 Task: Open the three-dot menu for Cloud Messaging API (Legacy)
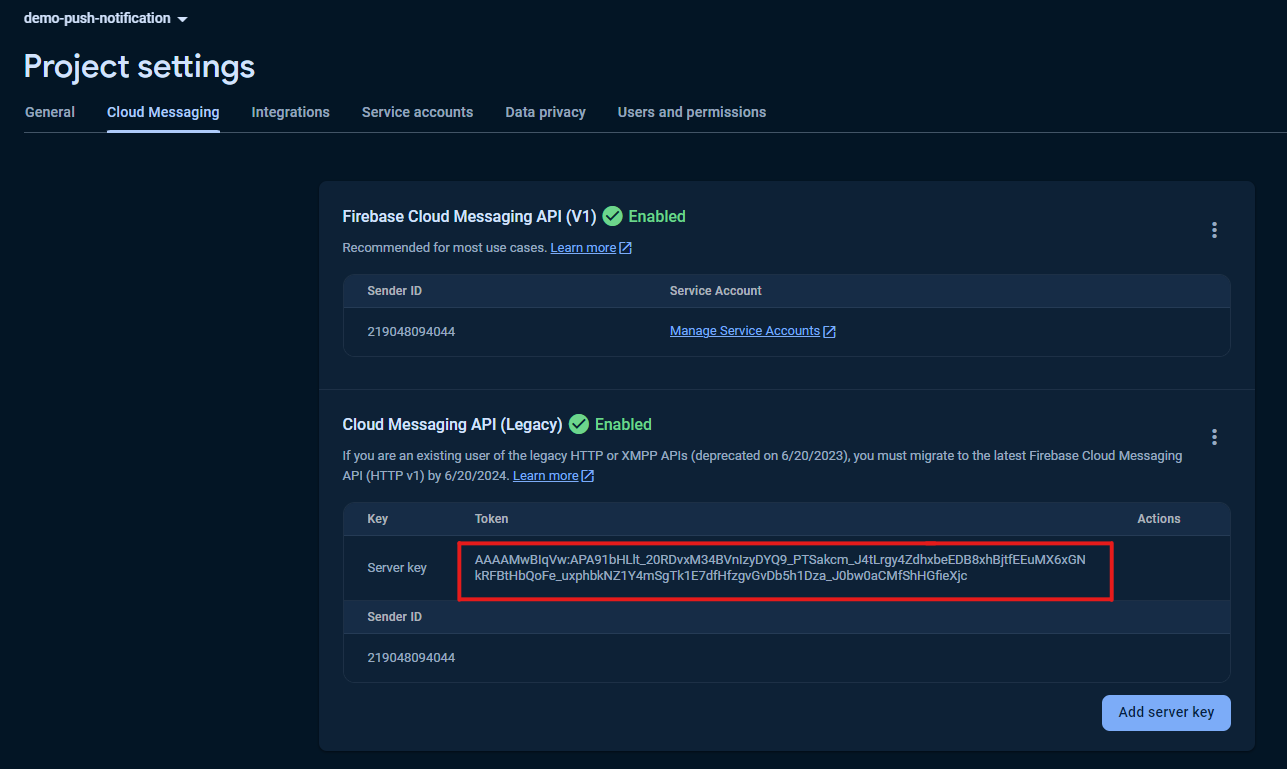[1214, 437]
